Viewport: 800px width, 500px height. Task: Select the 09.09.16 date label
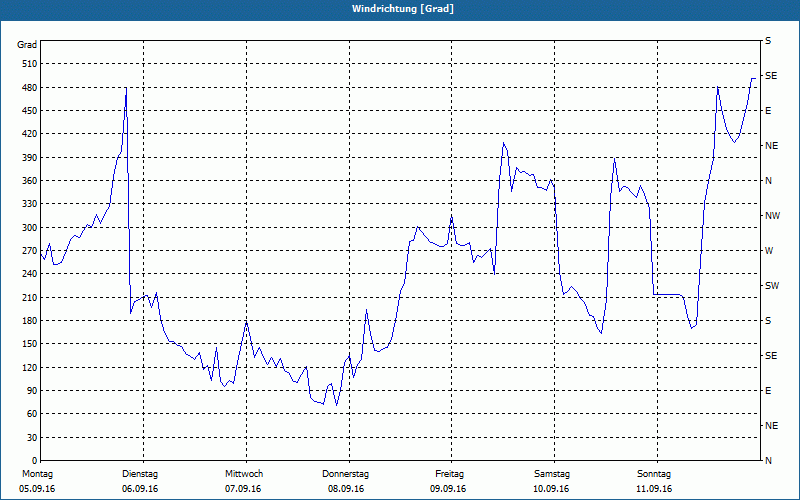448,489
